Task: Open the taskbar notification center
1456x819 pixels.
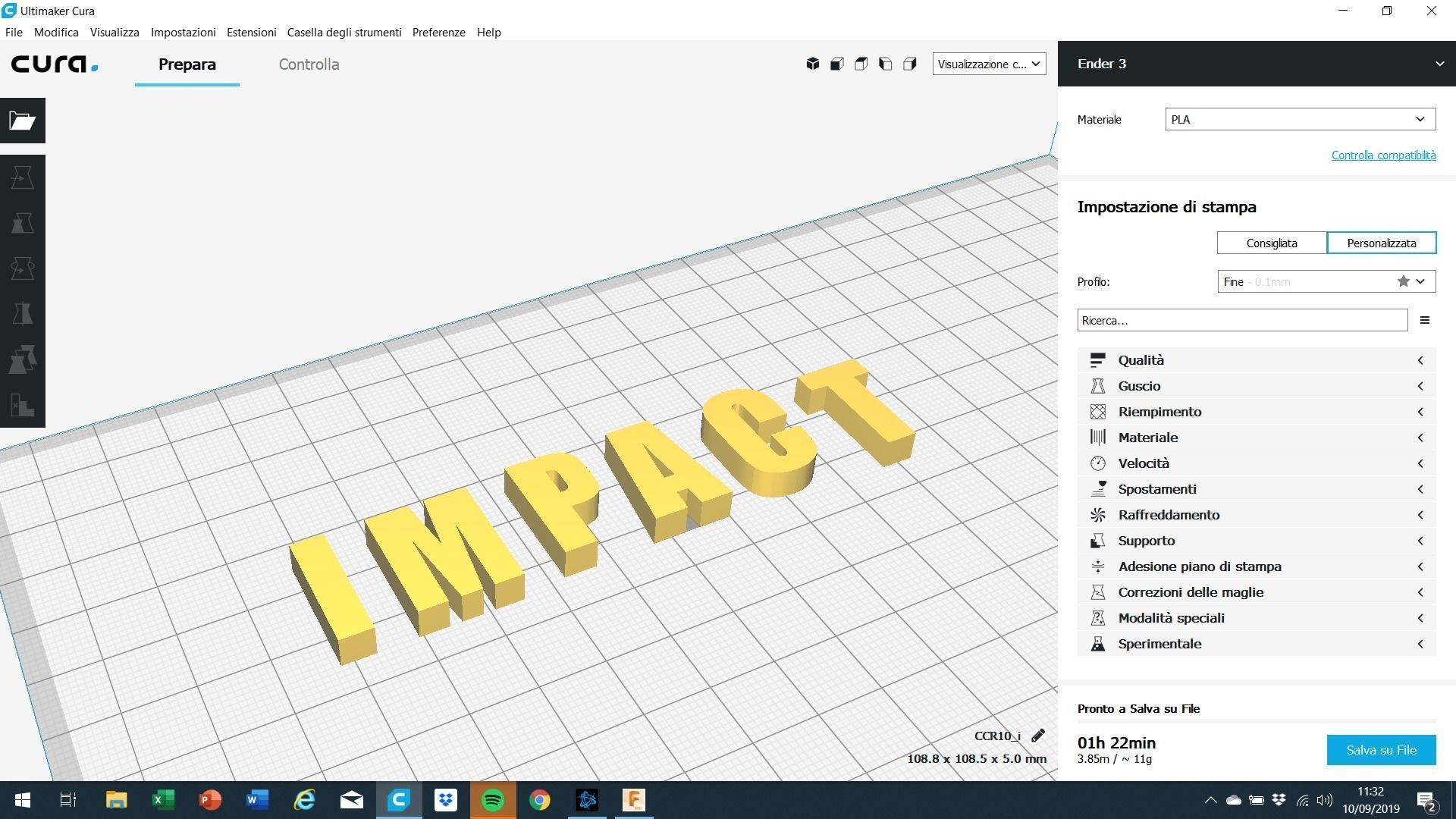Action: coord(1426,800)
